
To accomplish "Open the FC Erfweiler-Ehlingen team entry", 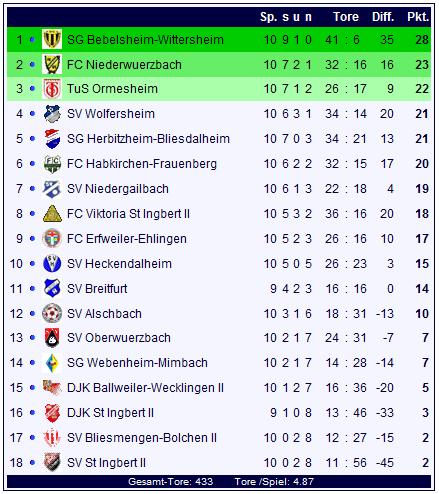I will (127, 239).
